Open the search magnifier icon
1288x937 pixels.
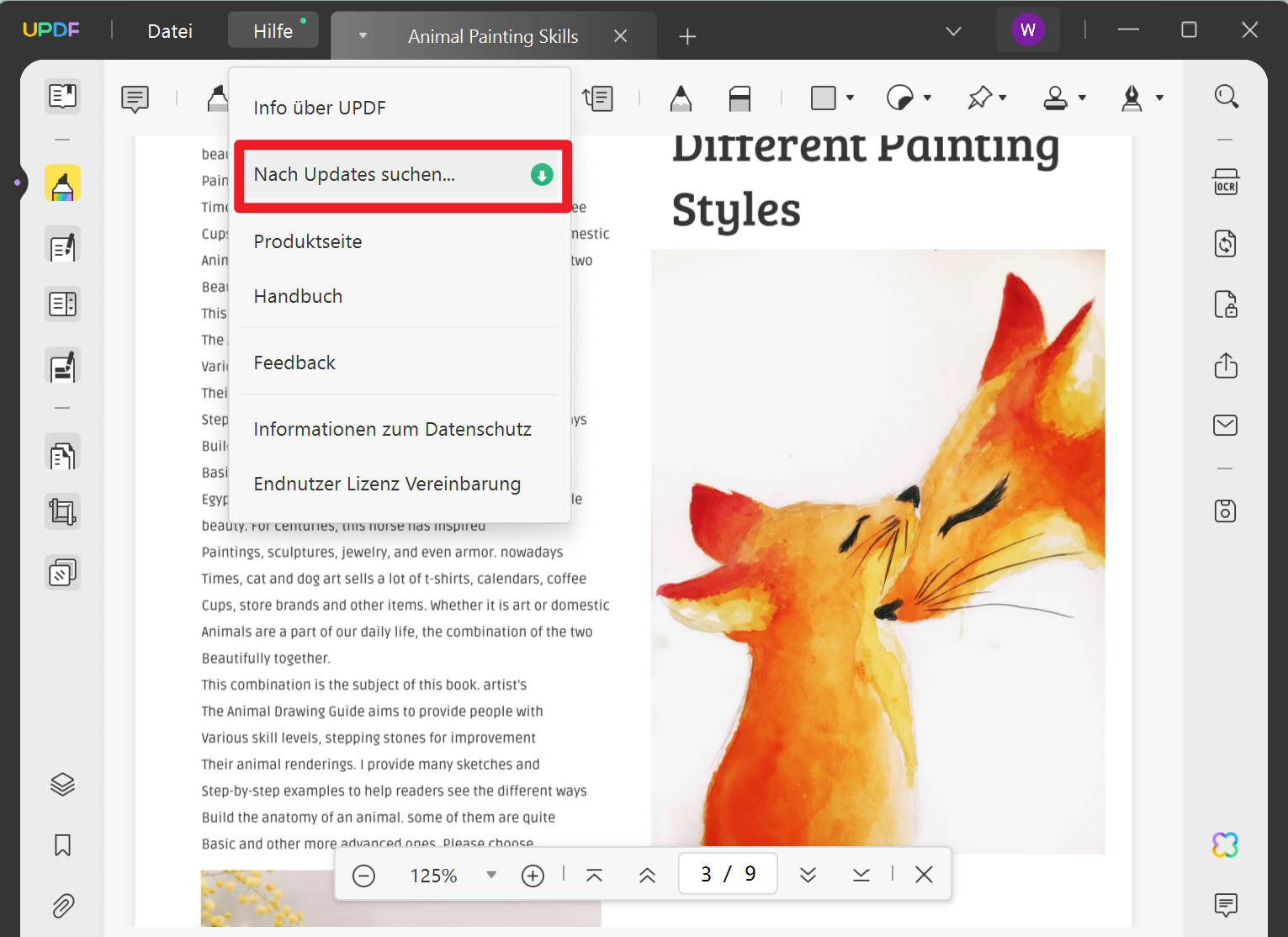pyautogui.click(x=1226, y=97)
